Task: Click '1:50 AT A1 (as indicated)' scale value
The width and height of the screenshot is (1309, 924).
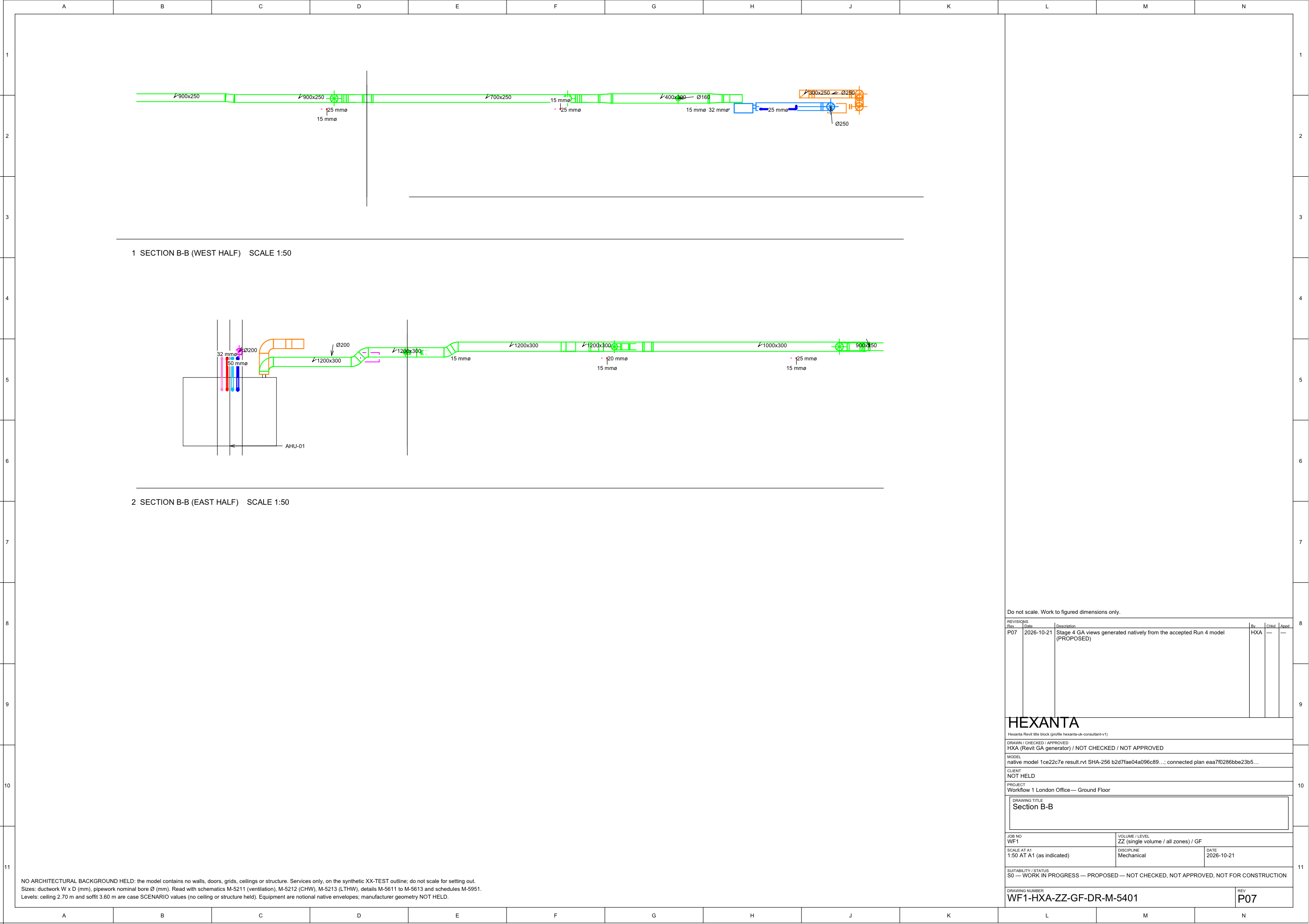Action: tap(1038, 855)
